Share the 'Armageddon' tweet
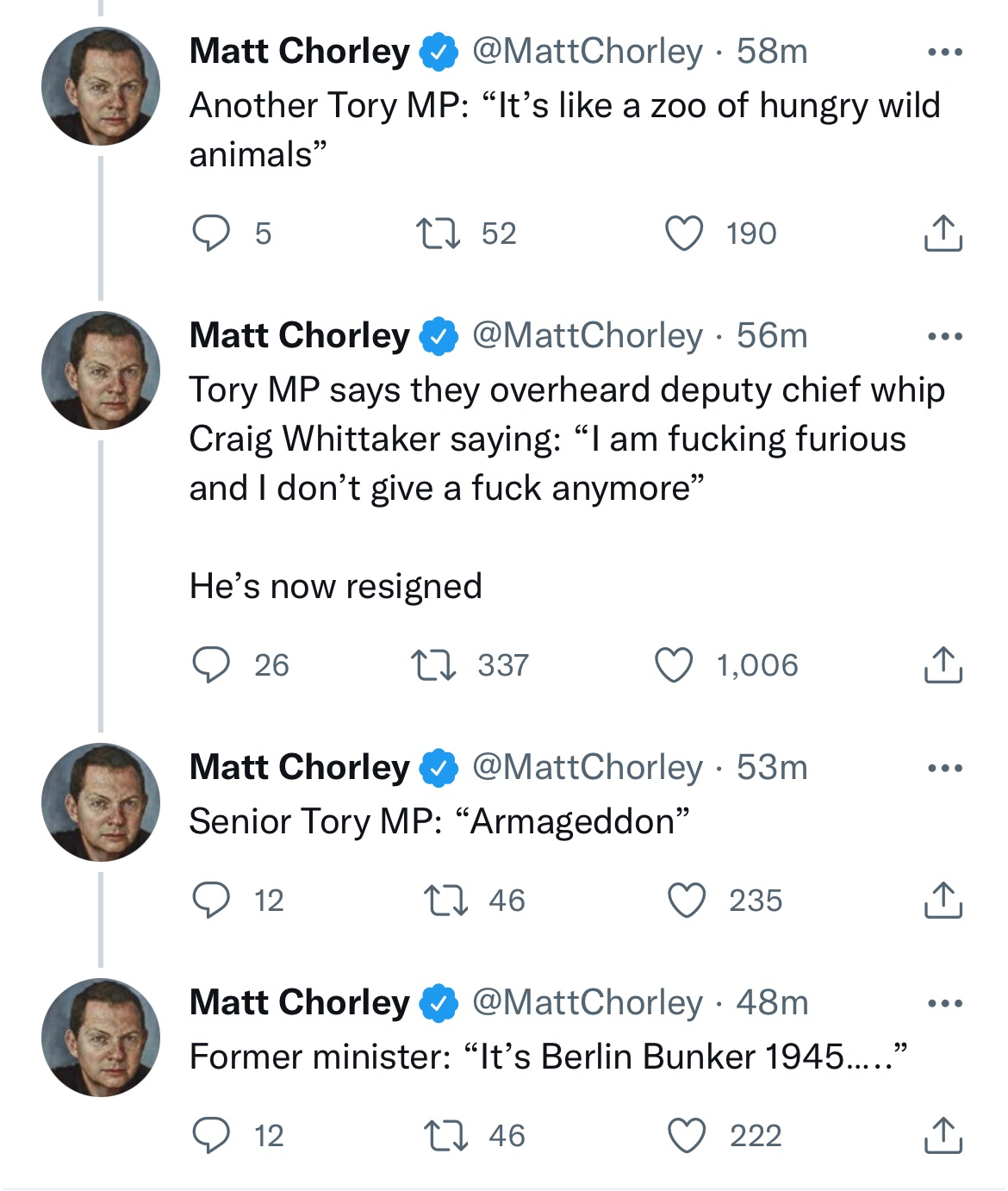The image size is (1008, 1191). (943, 900)
